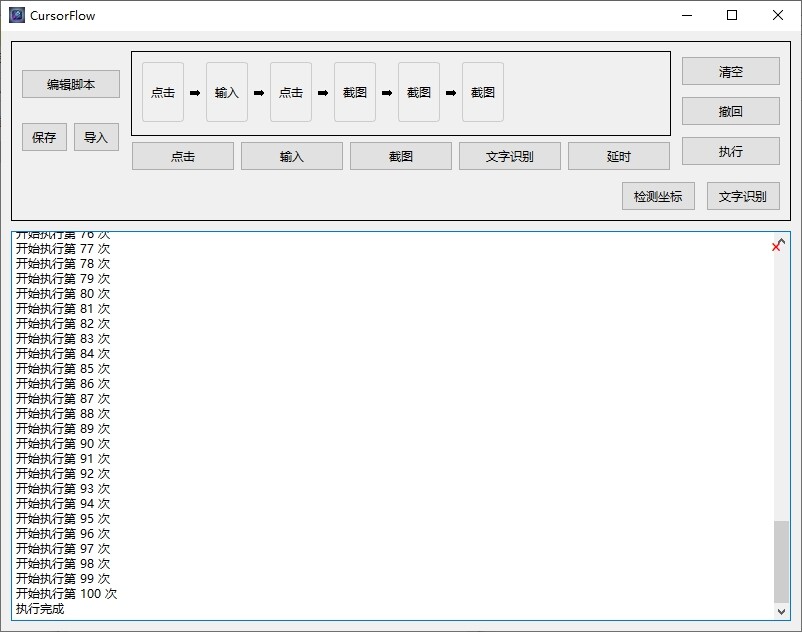
Task: Select the last 截图 step card in flow
Action: coord(482,92)
